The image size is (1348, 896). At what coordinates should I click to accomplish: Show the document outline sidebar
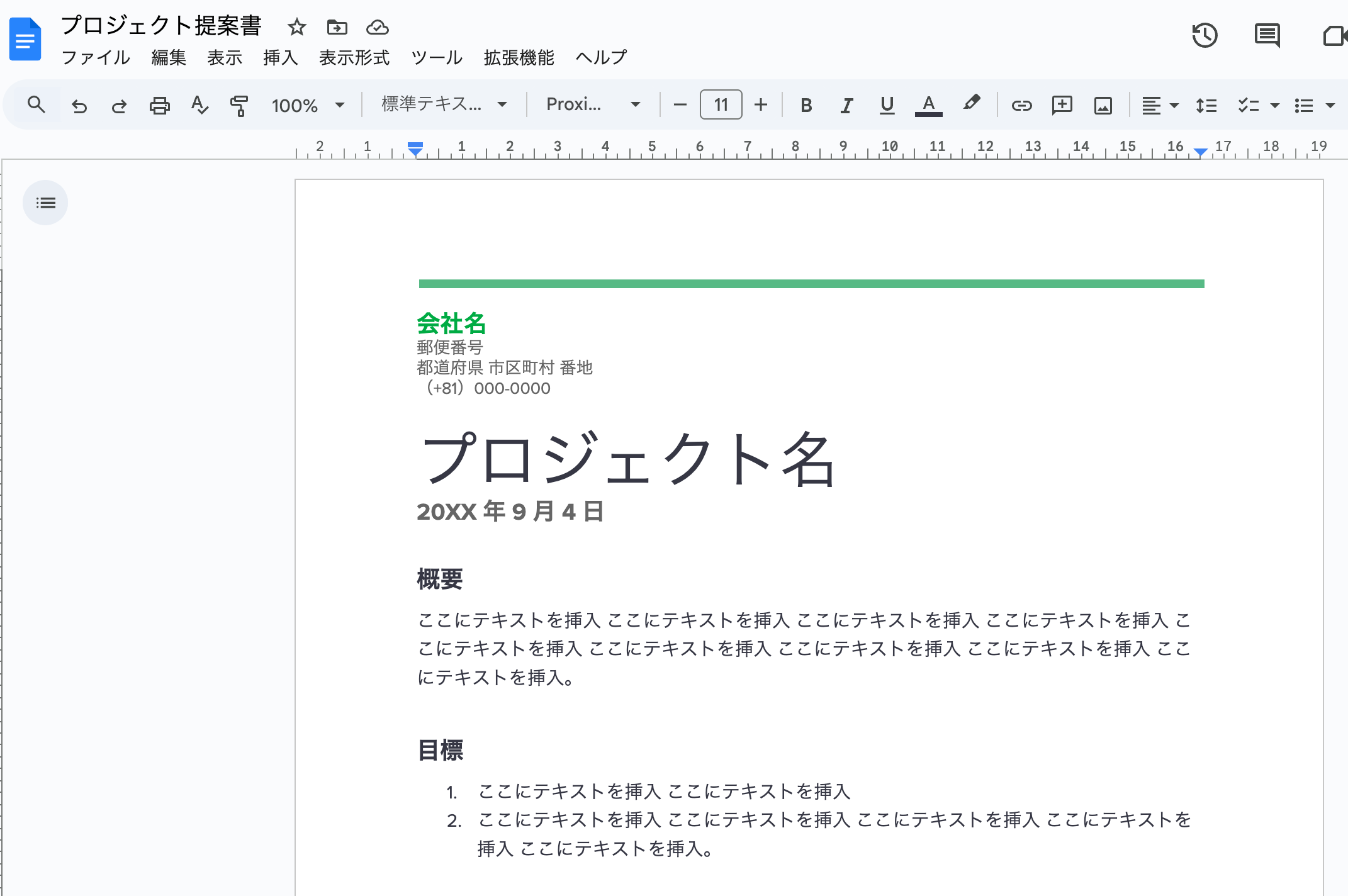(45, 203)
